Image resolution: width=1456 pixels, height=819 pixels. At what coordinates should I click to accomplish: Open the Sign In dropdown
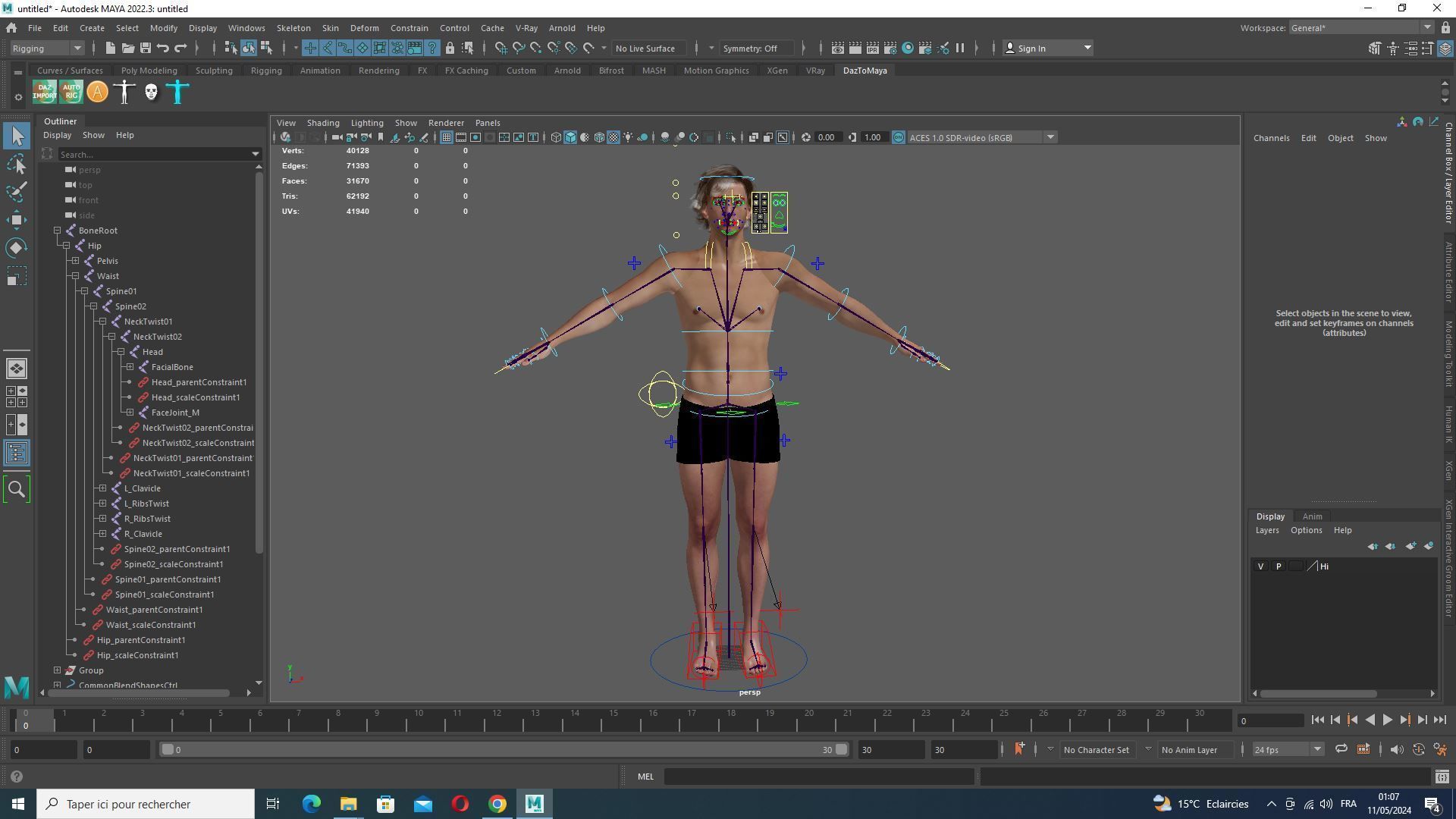click(1048, 48)
